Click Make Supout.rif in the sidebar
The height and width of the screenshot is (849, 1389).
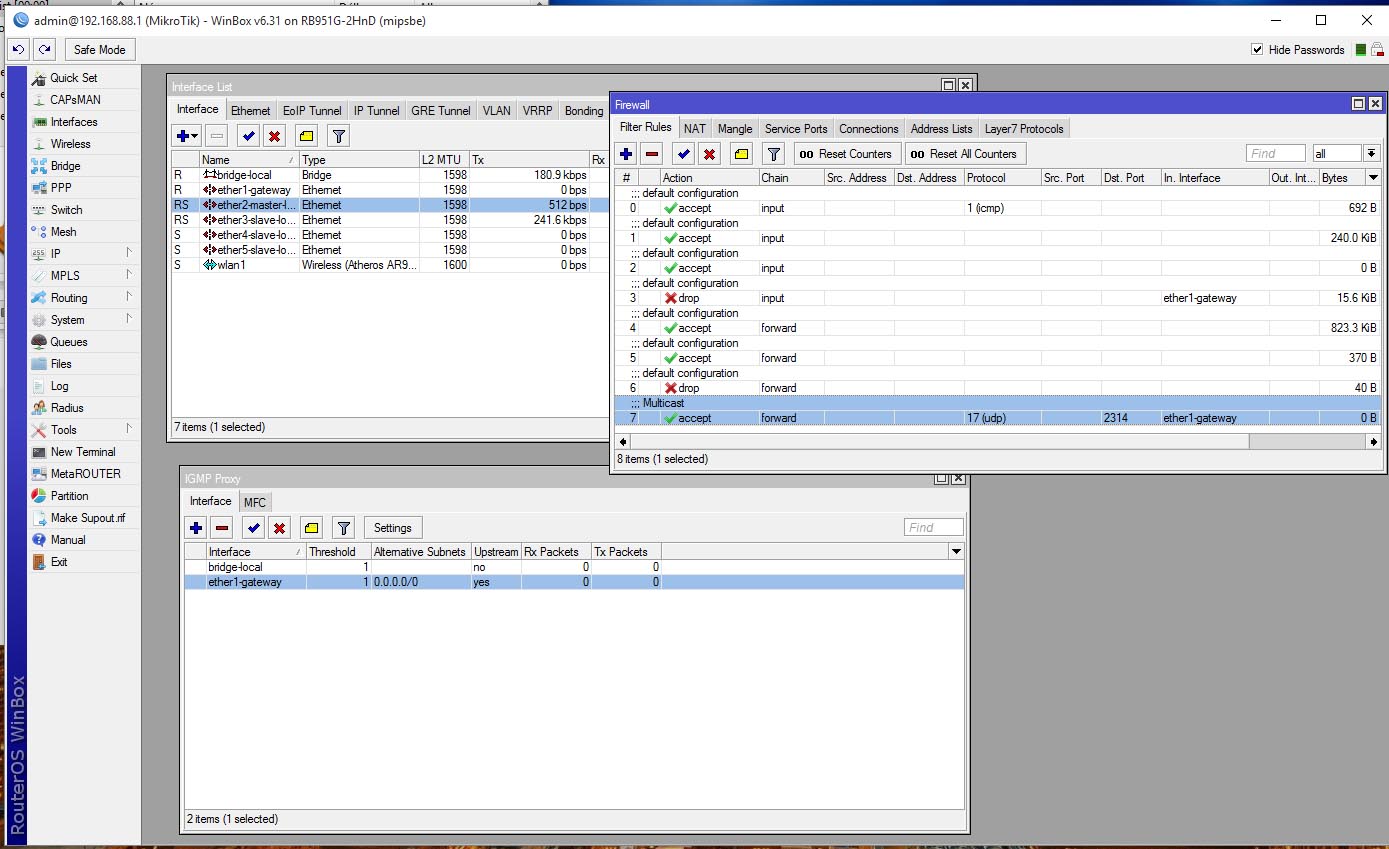tap(88, 518)
